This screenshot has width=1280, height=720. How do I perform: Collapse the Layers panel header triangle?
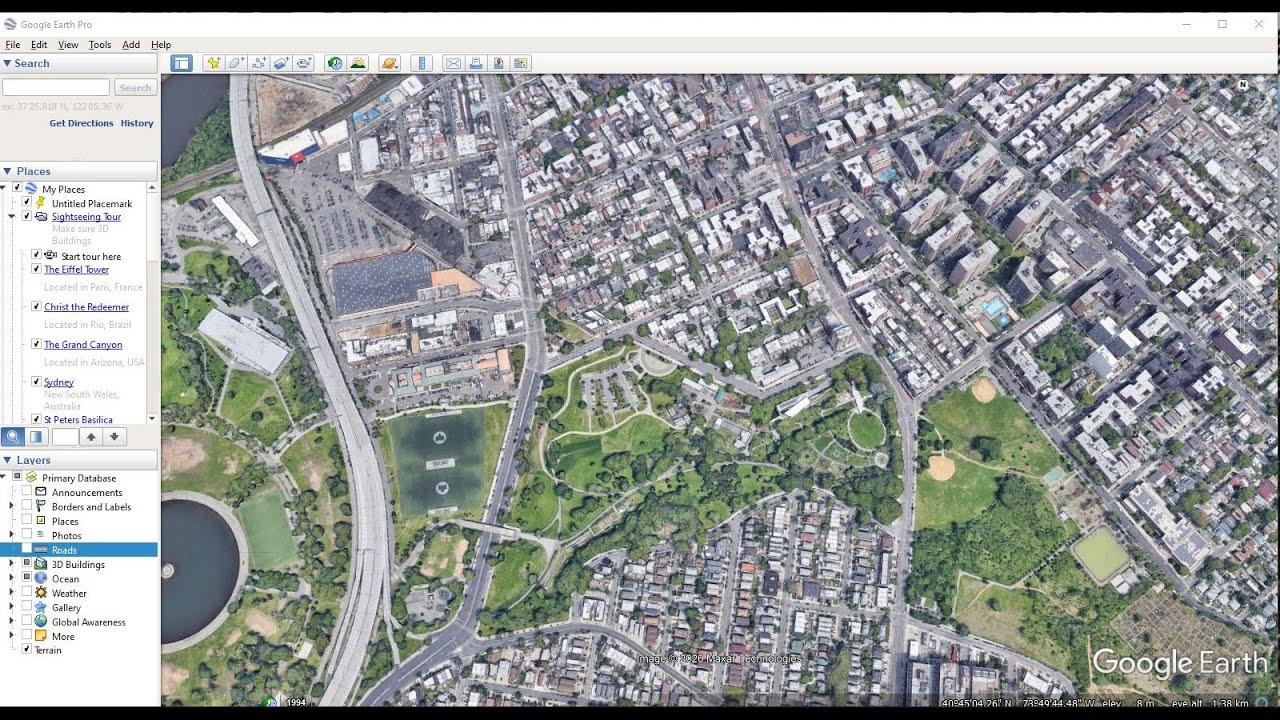(7, 460)
